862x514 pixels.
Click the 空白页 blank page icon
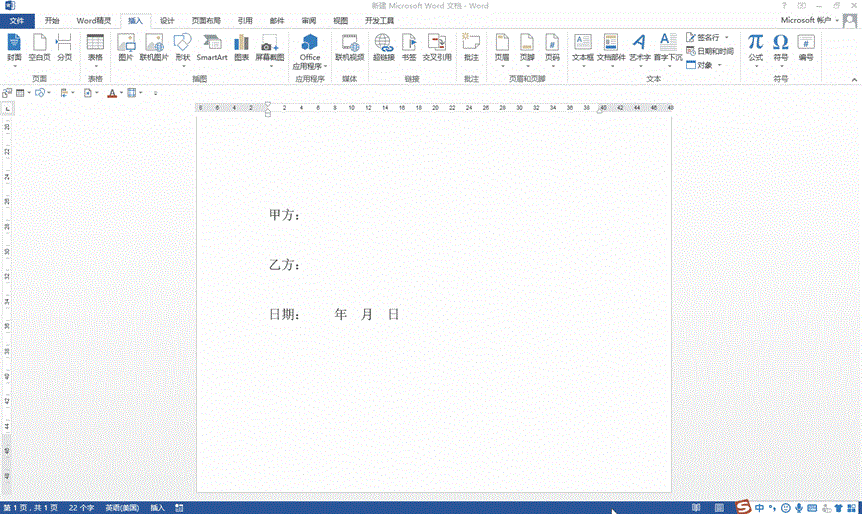(x=40, y=47)
